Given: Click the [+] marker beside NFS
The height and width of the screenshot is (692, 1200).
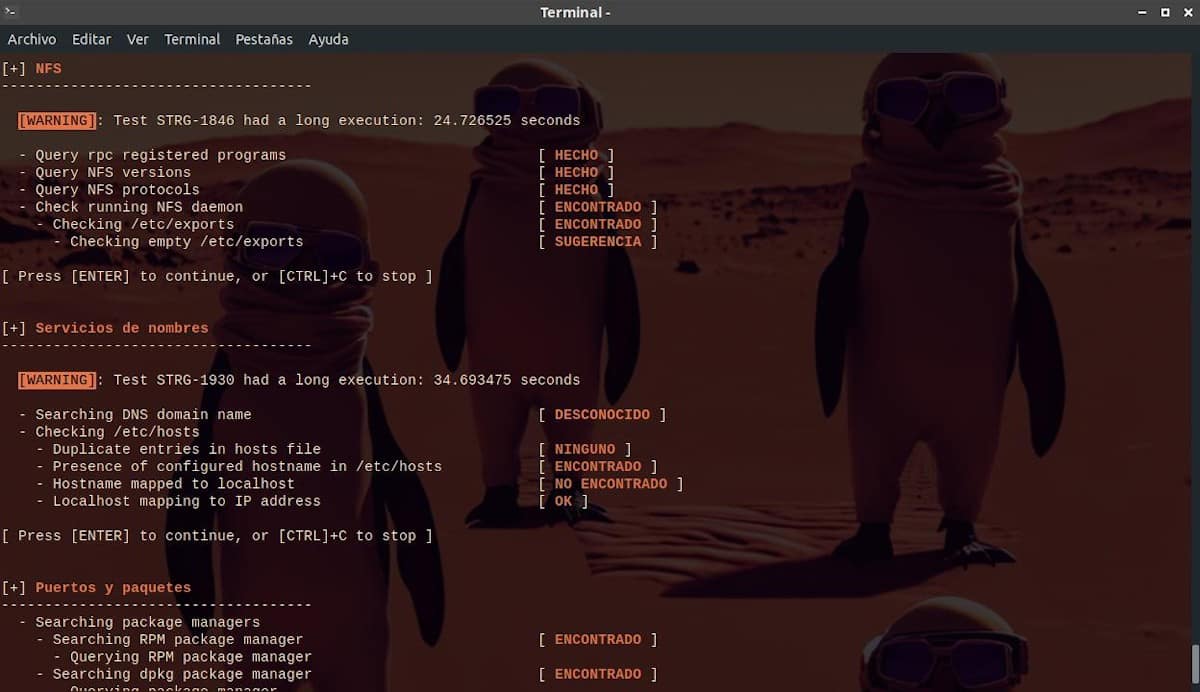Looking at the screenshot, I should (x=14, y=68).
